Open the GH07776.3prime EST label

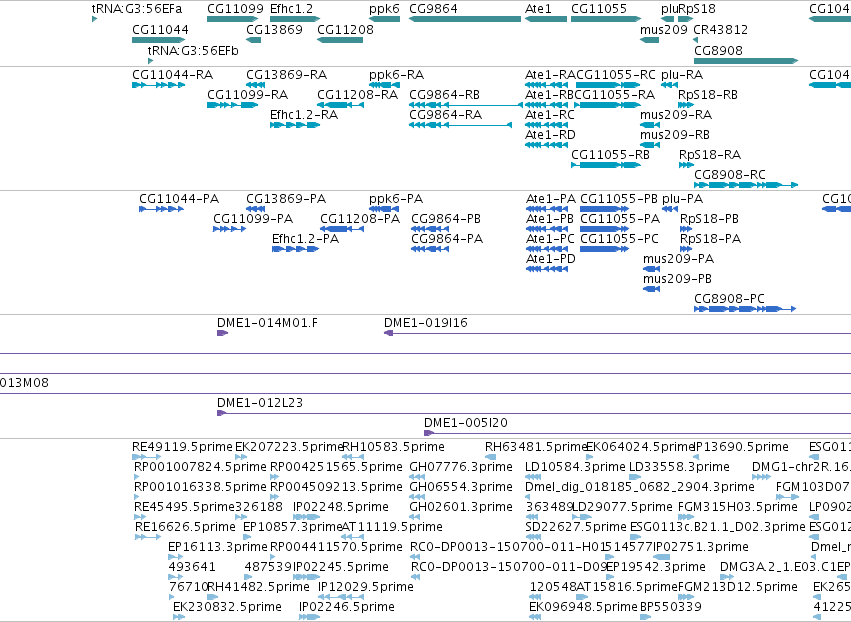[461, 467]
